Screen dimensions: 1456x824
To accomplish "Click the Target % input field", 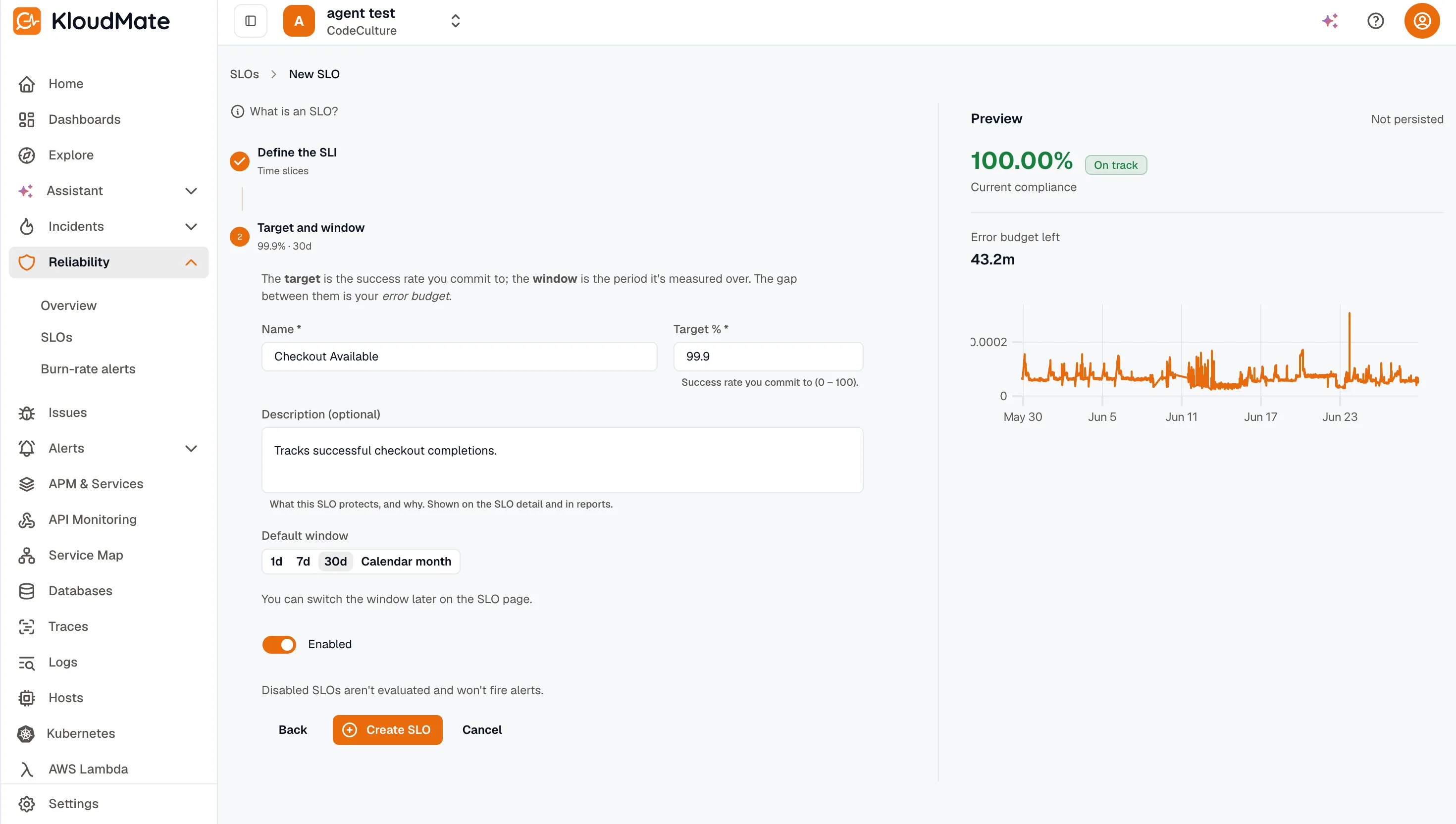I will [x=768, y=357].
